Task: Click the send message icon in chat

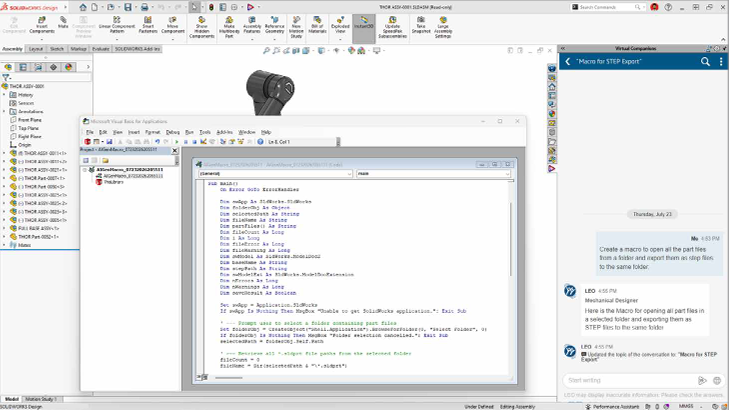Action: (x=702, y=380)
